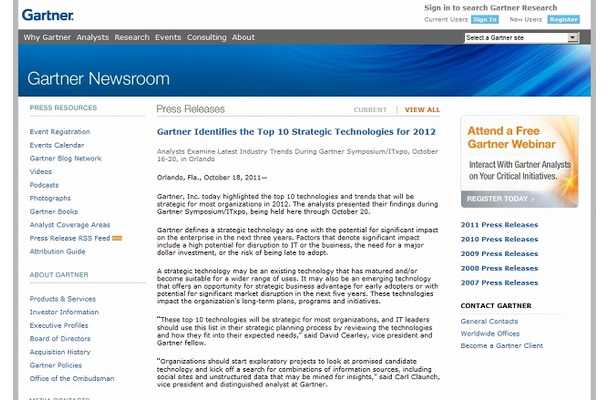The width and height of the screenshot is (610, 400).
Task: Click the Register button for new users
Action: pyautogui.click(x=563, y=19)
